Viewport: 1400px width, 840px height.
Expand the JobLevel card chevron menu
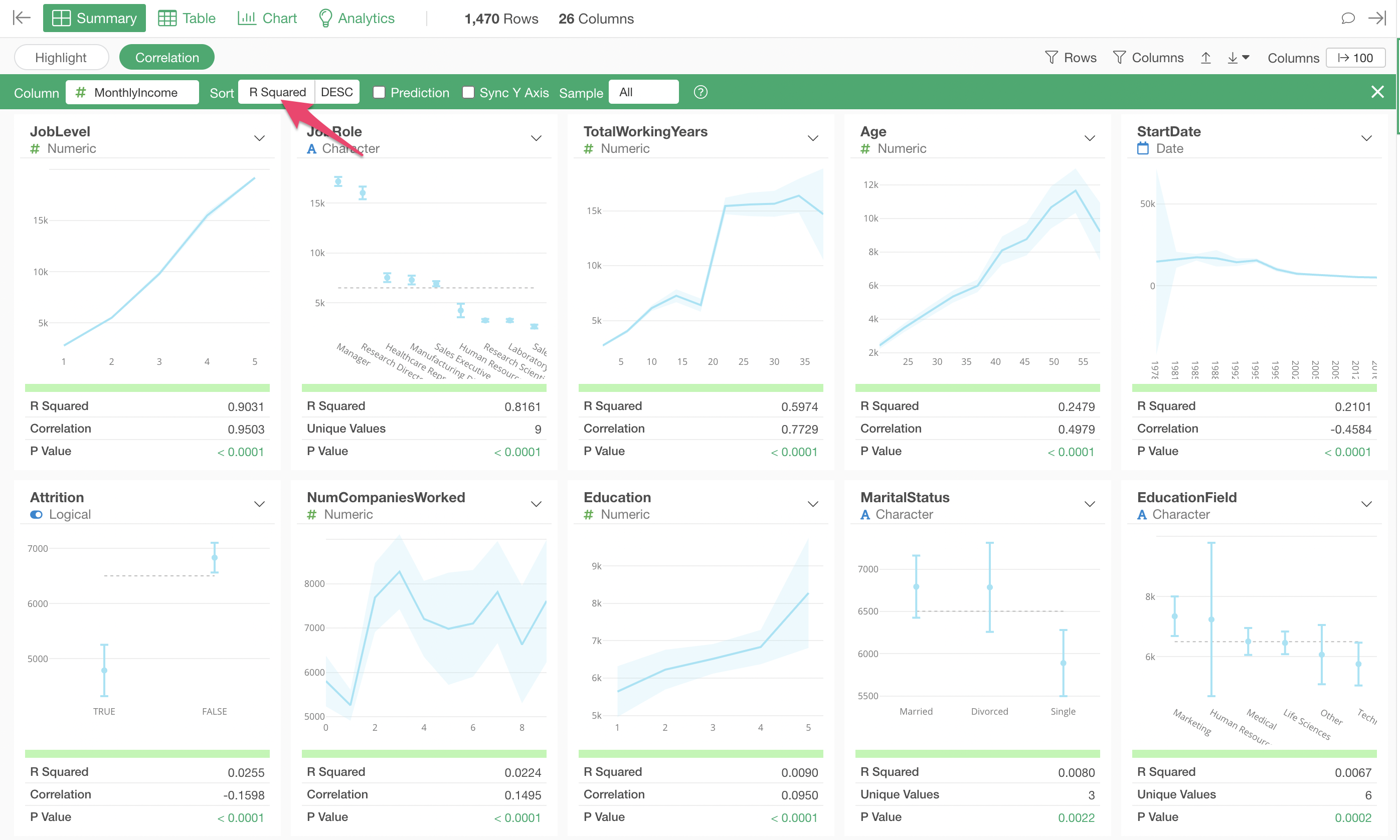(x=259, y=139)
